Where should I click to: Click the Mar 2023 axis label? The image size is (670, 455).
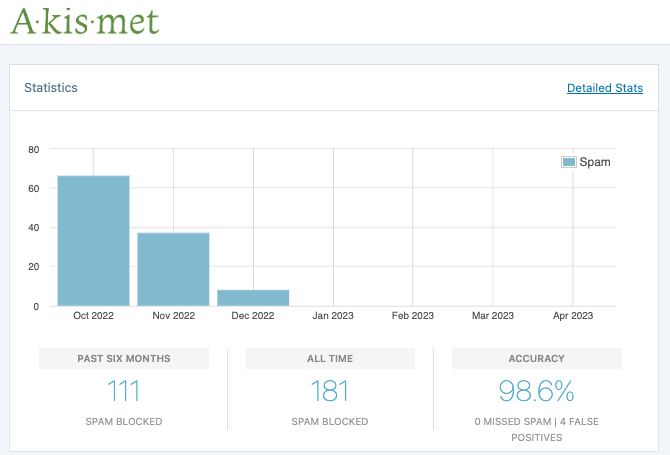[x=493, y=316]
